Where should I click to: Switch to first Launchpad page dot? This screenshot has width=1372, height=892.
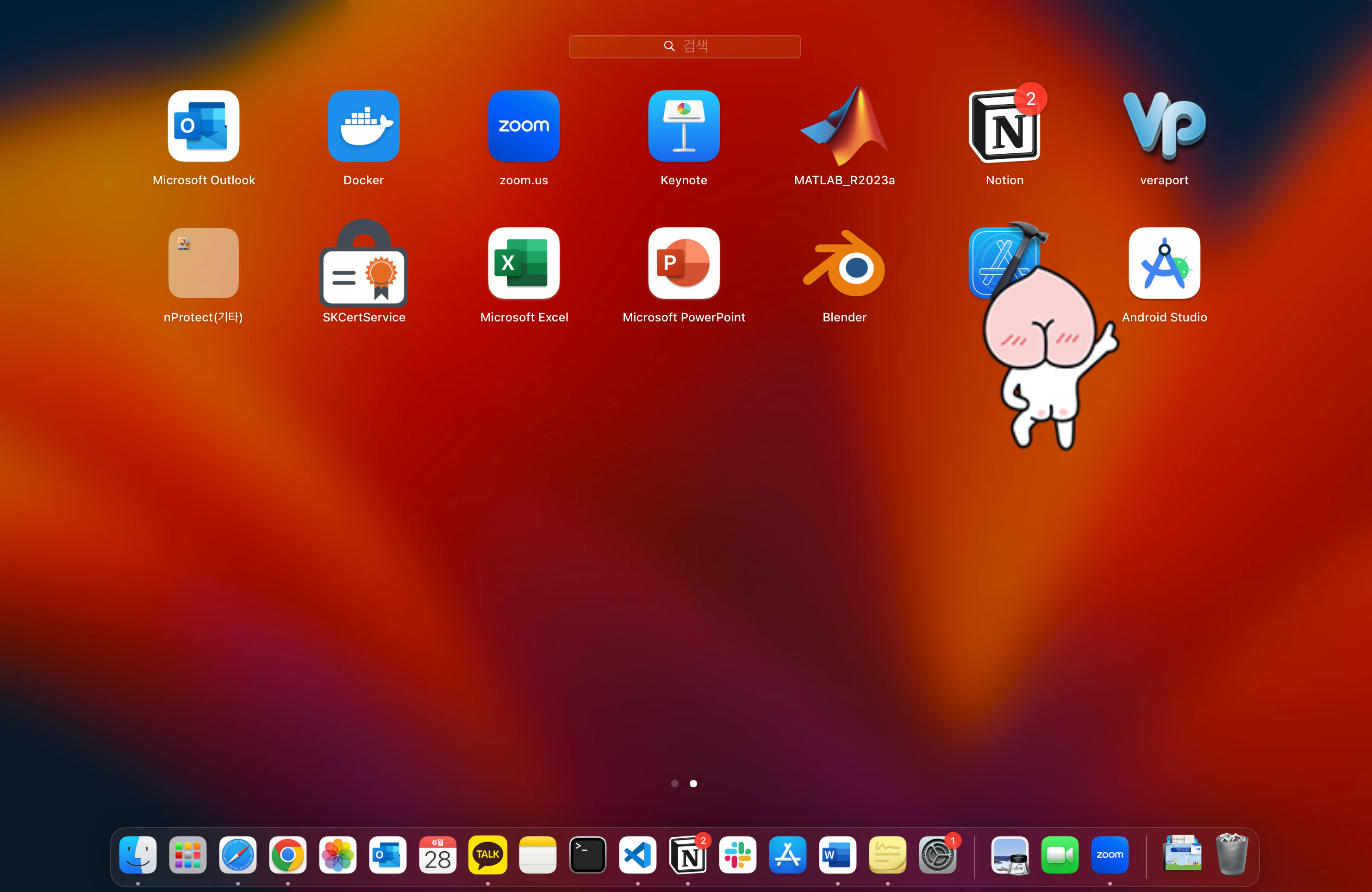tap(674, 784)
